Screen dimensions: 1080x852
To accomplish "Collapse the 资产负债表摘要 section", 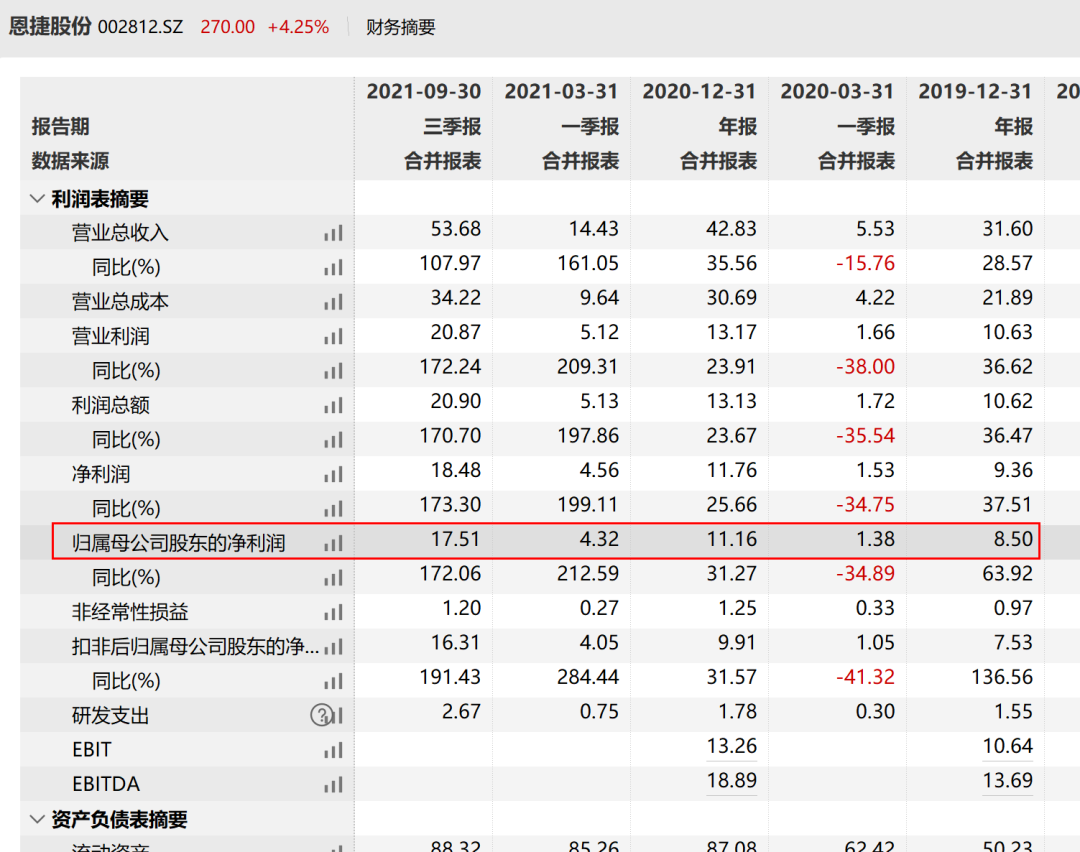I will point(37,819).
